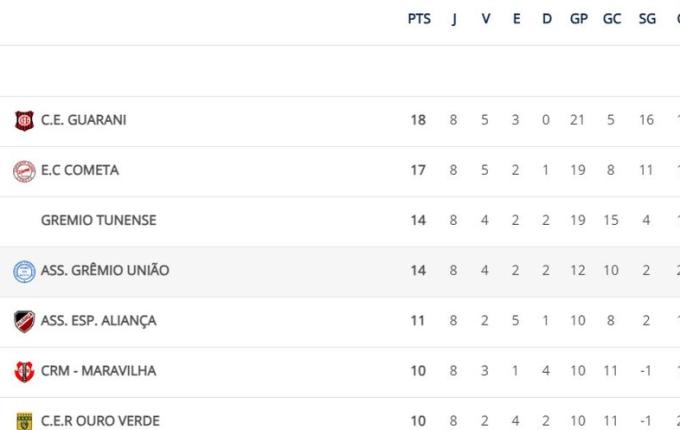680x430 pixels.
Task: Open the C.E. GUARANI team name
Action: click(83, 120)
